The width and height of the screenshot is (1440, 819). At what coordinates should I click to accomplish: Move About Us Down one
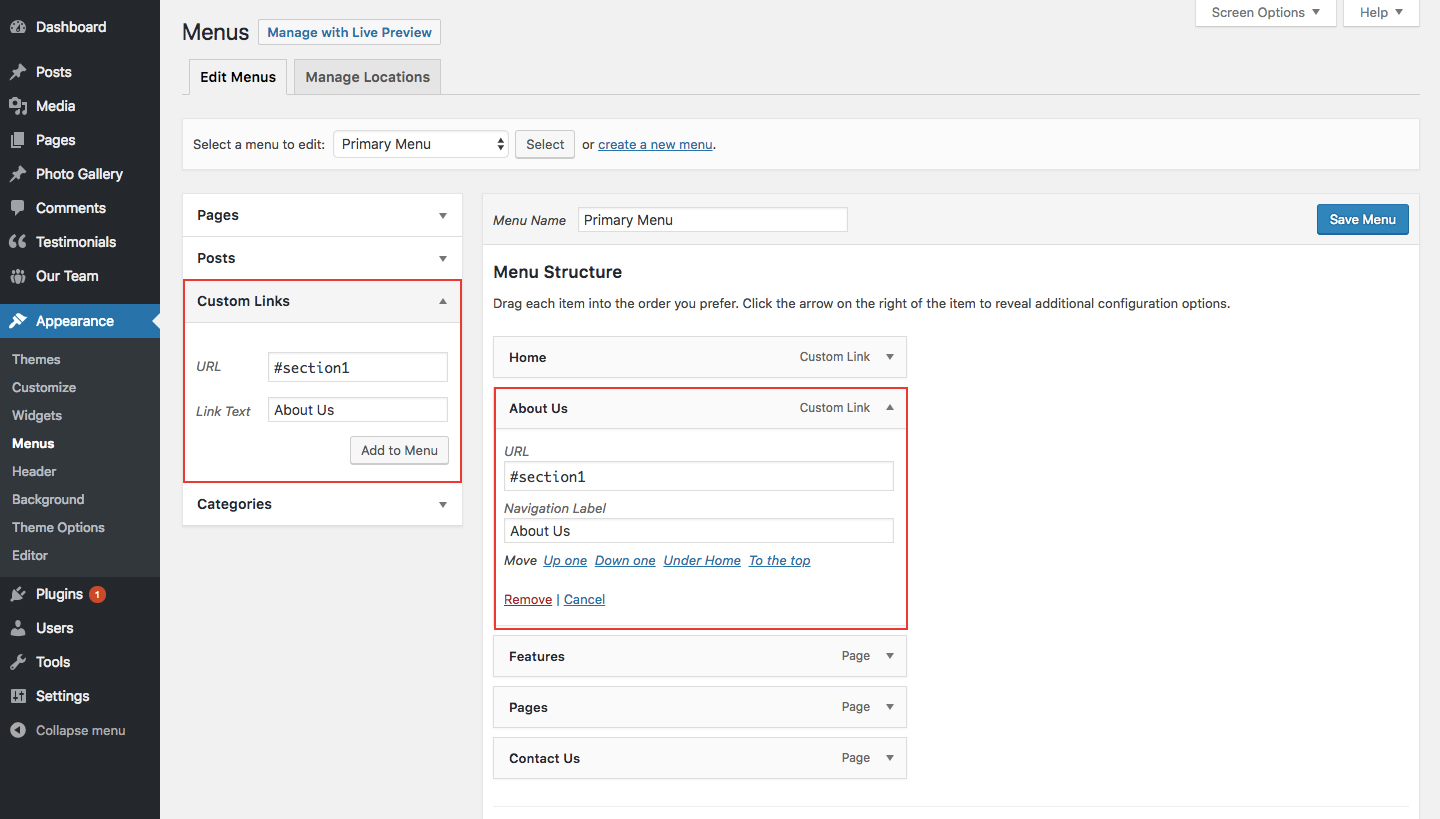coord(625,561)
